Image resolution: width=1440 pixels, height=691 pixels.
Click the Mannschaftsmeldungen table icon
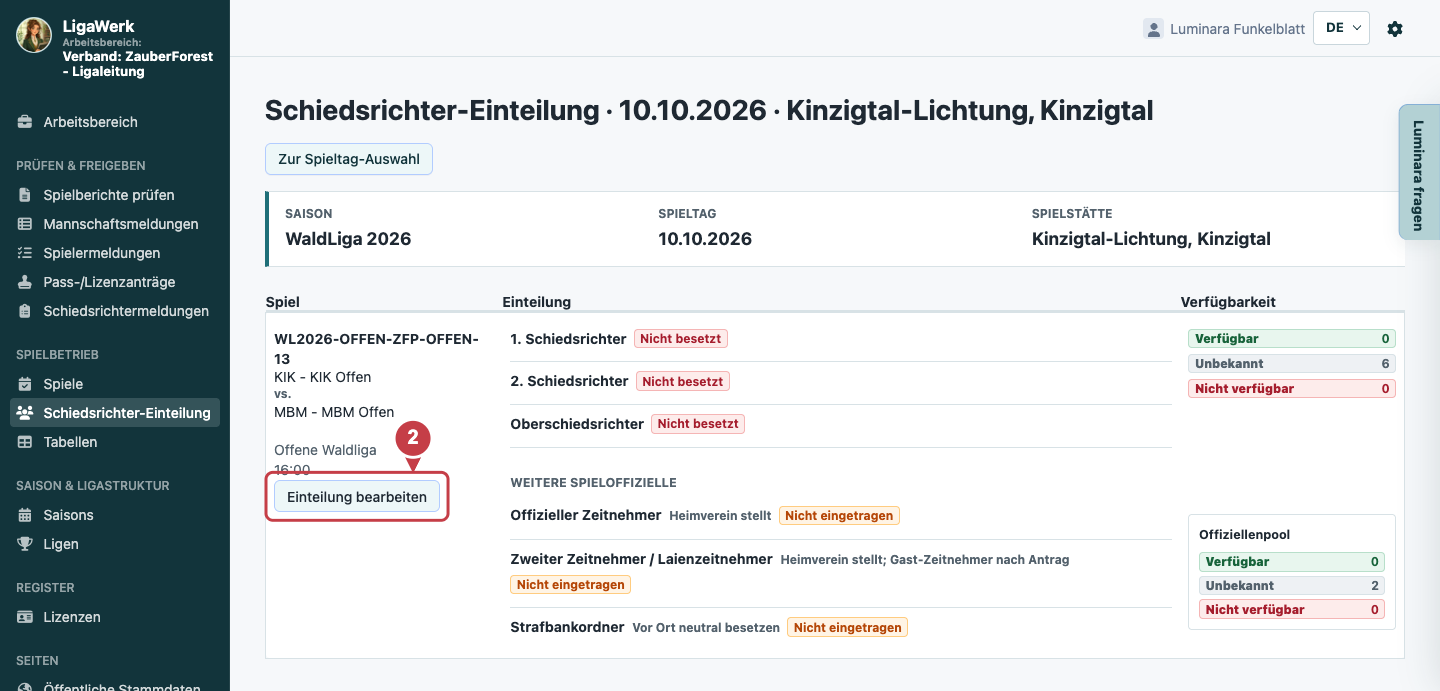pyautogui.click(x=25, y=224)
